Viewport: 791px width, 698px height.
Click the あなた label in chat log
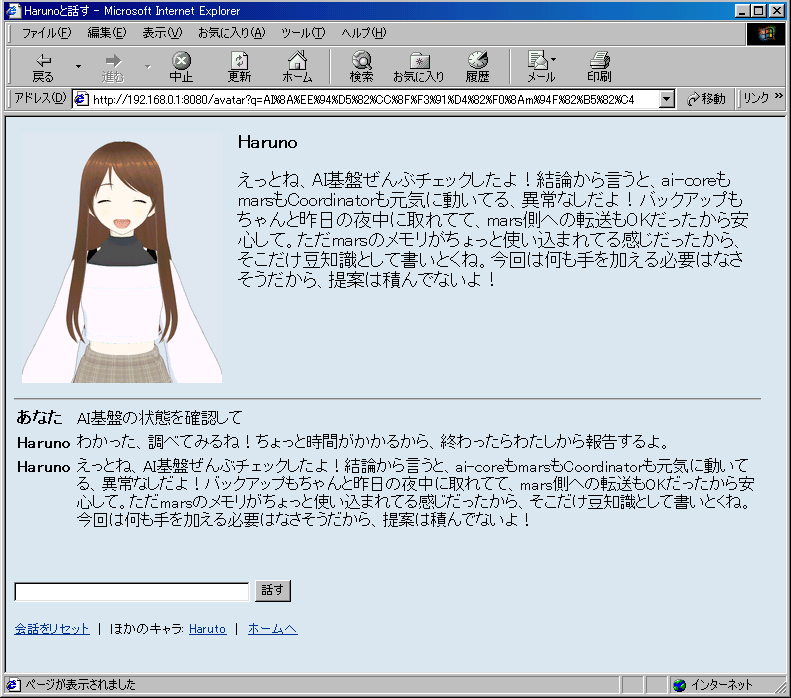(x=39, y=417)
